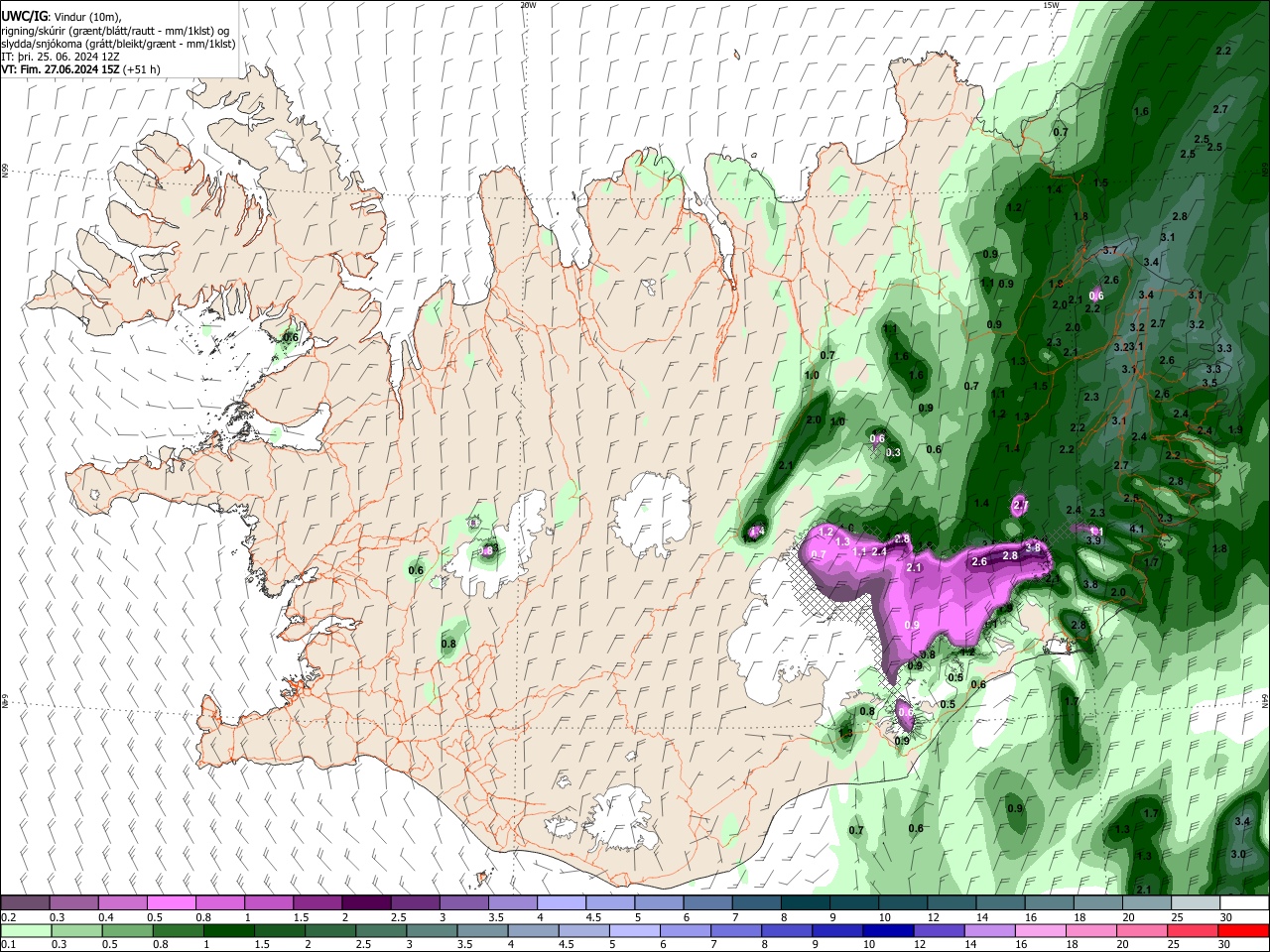The height and width of the screenshot is (952, 1270).
Task: Click the map precipitation value '1.9'
Action: 1235,429
